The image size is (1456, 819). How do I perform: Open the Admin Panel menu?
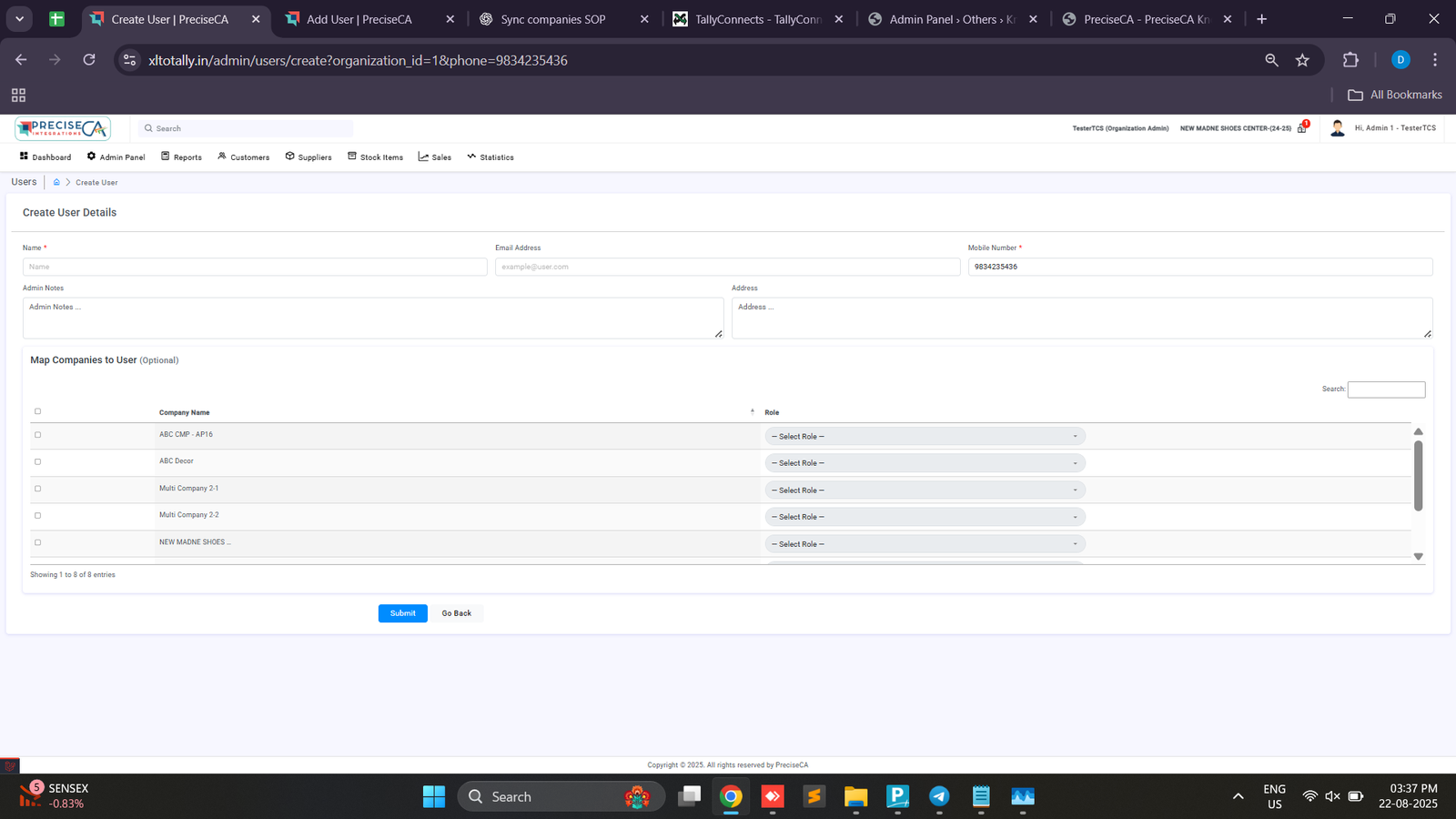pos(116,157)
